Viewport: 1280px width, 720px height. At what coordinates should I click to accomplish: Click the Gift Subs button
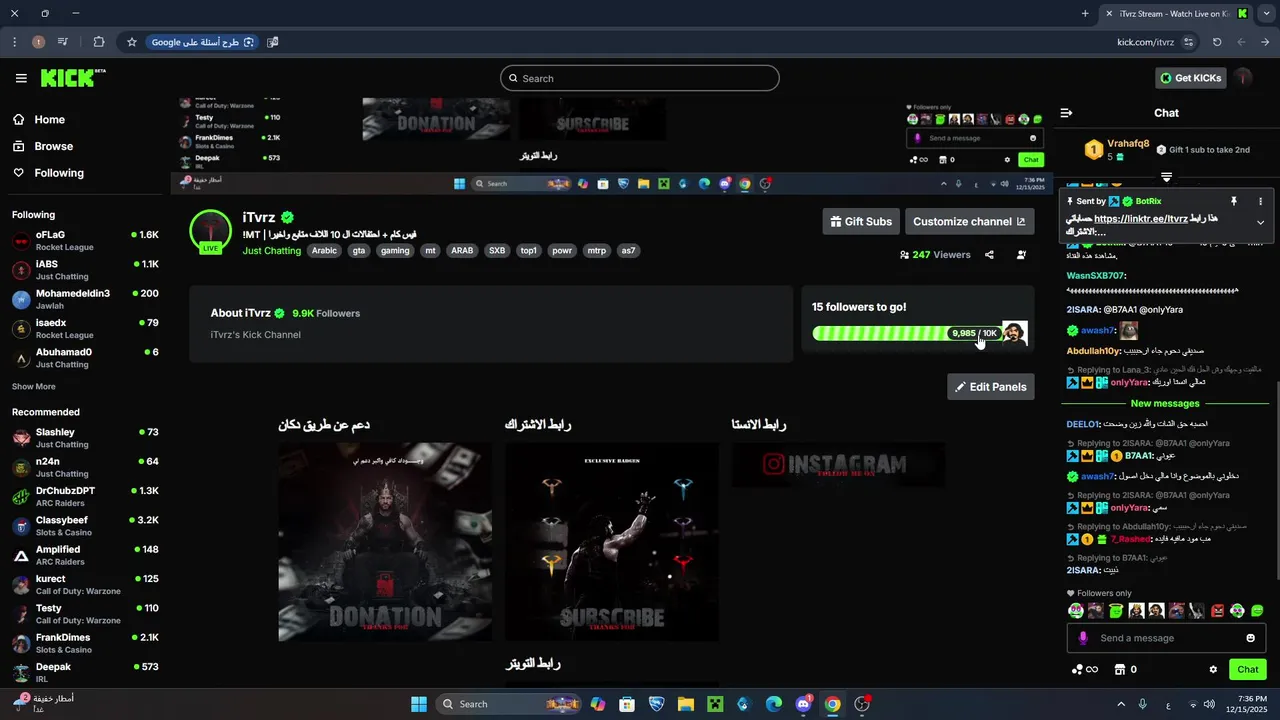861,222
